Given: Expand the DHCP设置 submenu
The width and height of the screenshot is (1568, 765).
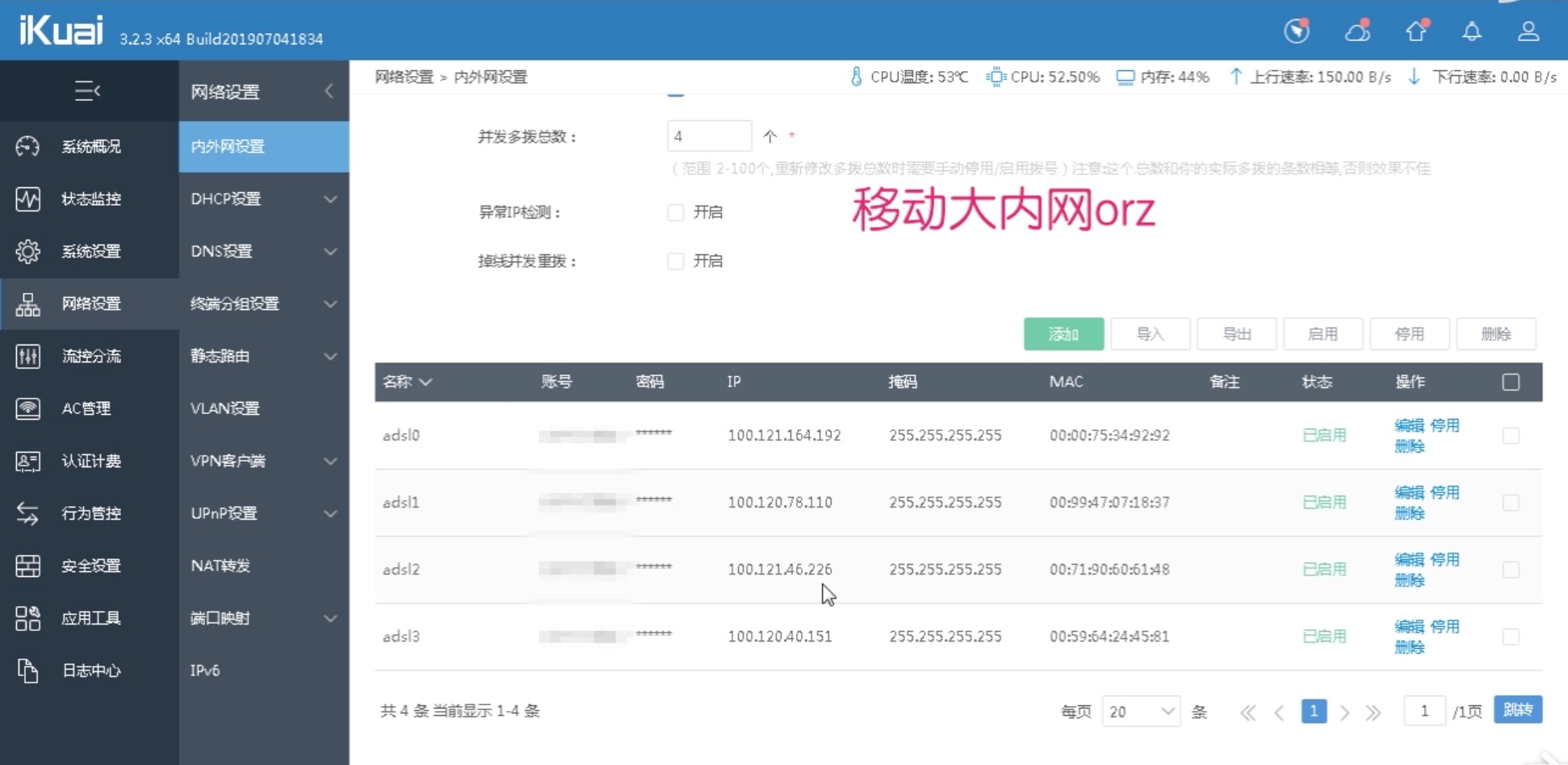Looking at the screenshot, I should click(226, 199).
